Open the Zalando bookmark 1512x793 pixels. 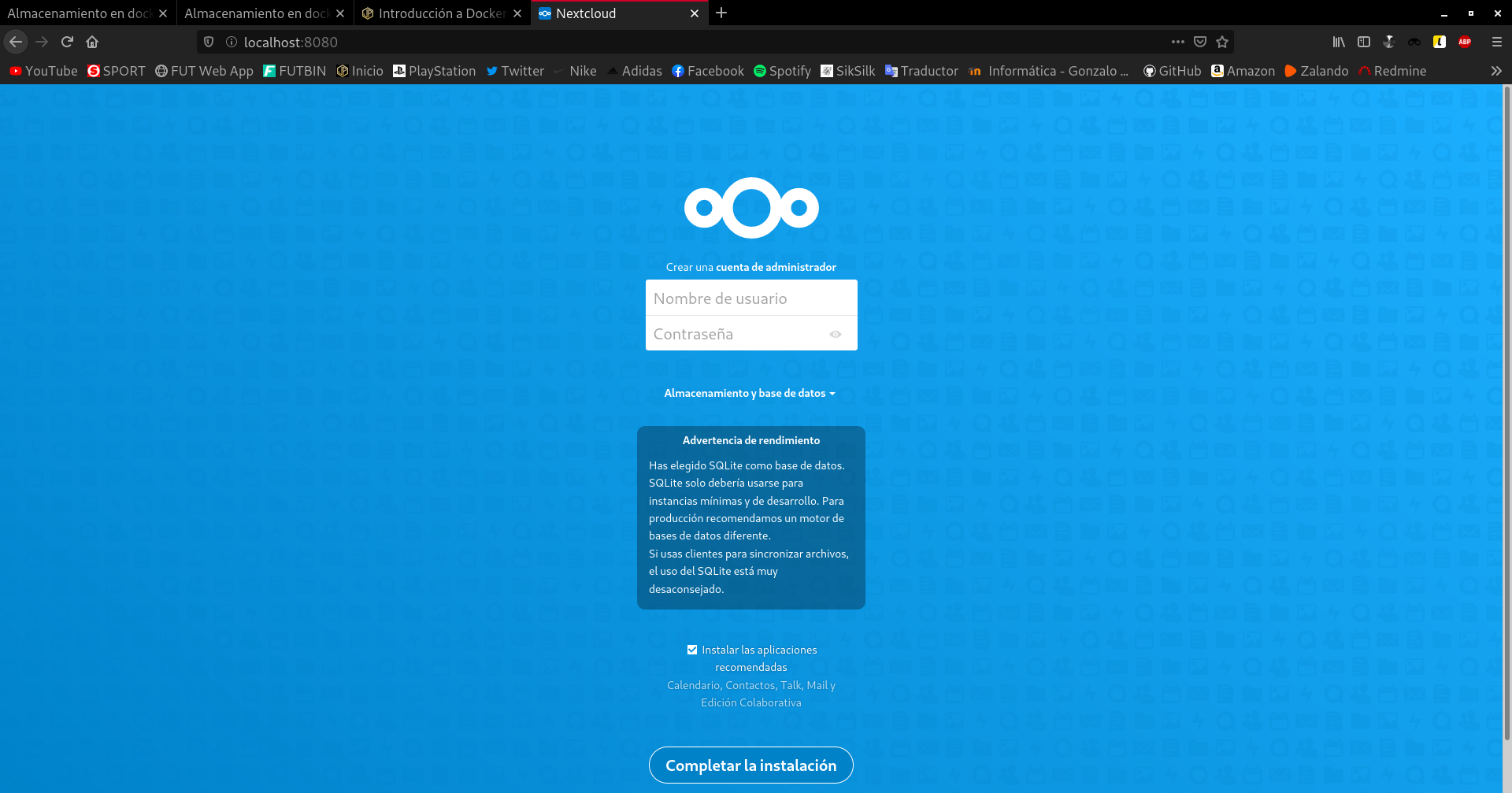1317,71
